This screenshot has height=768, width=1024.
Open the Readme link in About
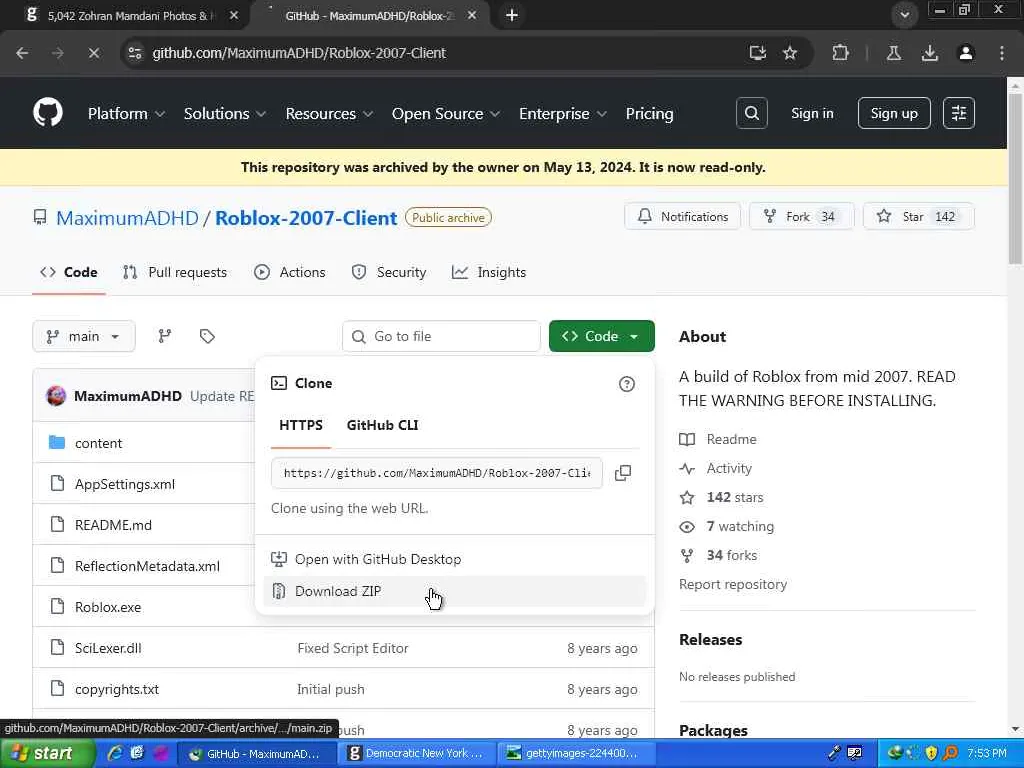(x=731, y=440)
